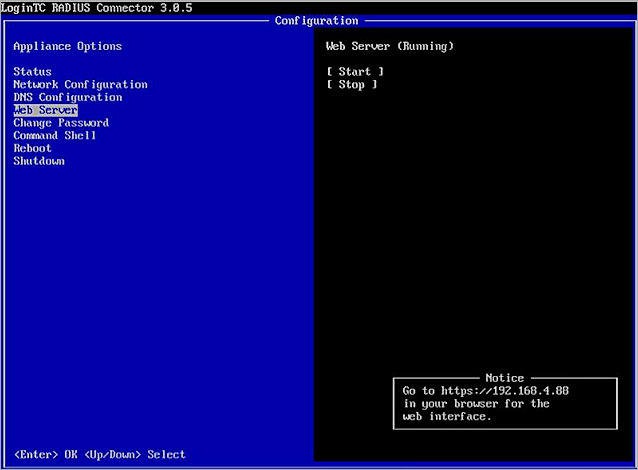Select the Reboot option
The height and width of the screenshot is (470, 638).
tap(33, 148)
